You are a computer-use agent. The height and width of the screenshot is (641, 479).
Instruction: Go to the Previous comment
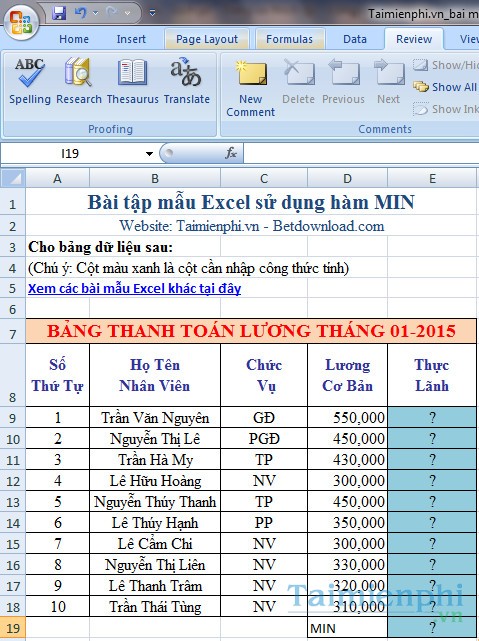tap(343, 82)
